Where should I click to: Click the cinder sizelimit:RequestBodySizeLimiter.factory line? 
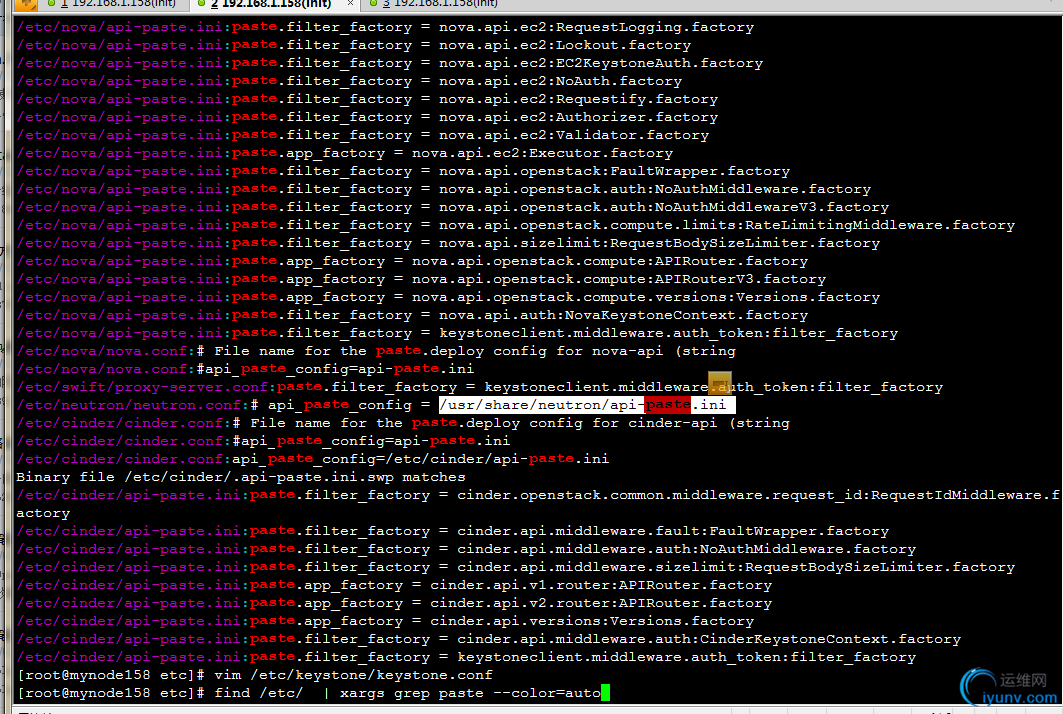pyautogui.click(x=515, y=567)
